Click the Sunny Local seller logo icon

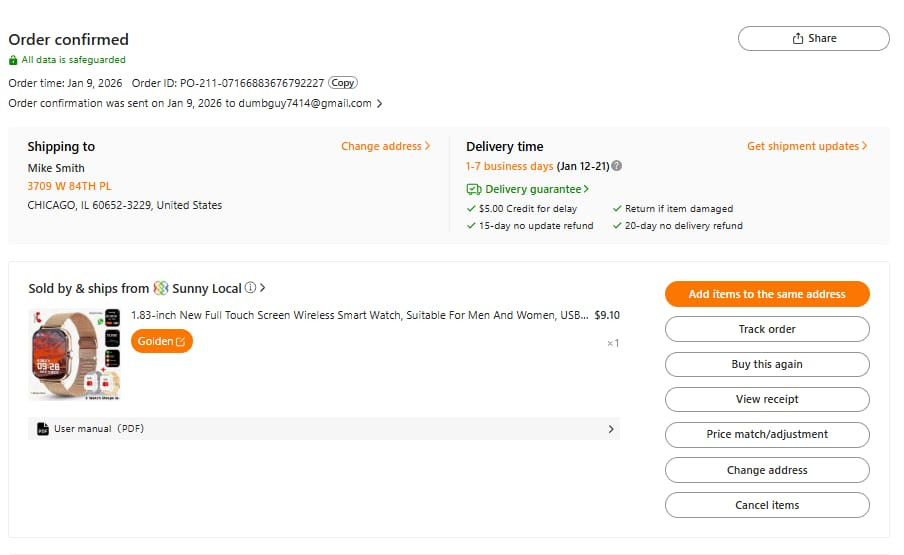pyautogui.click(x=160, y=288)
